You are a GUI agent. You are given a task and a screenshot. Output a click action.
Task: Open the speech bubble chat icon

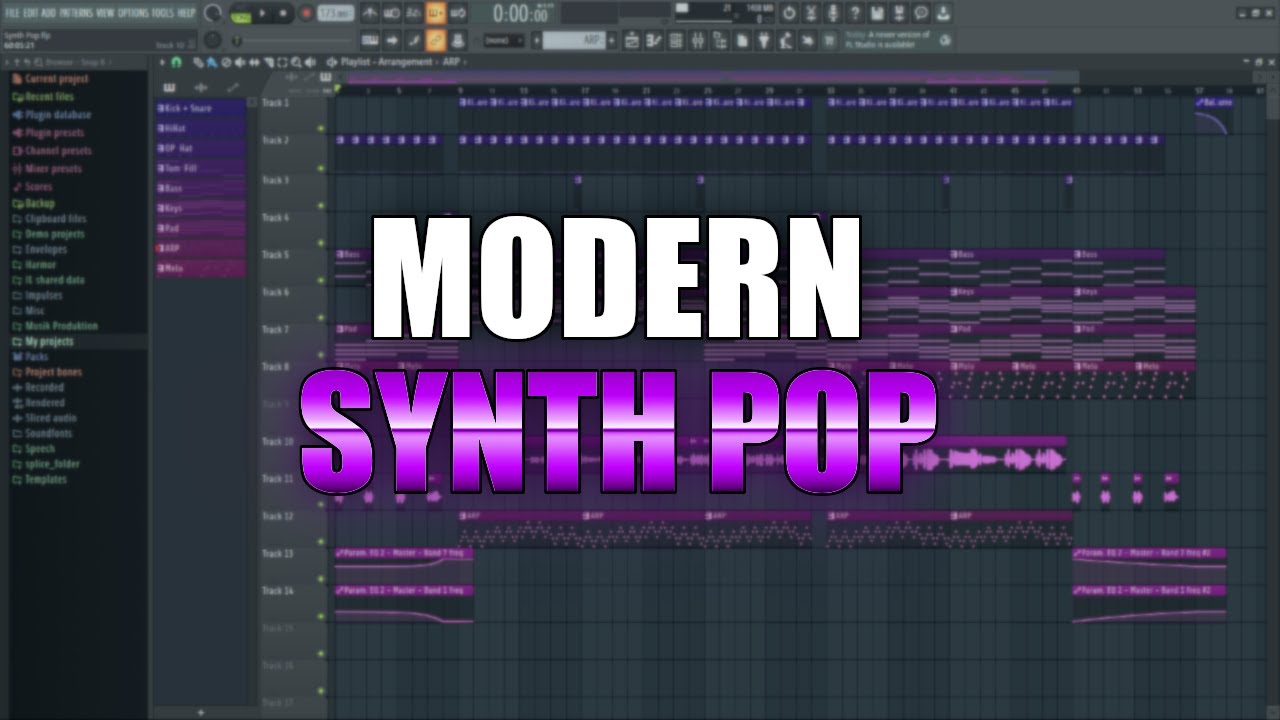point(921,13)
